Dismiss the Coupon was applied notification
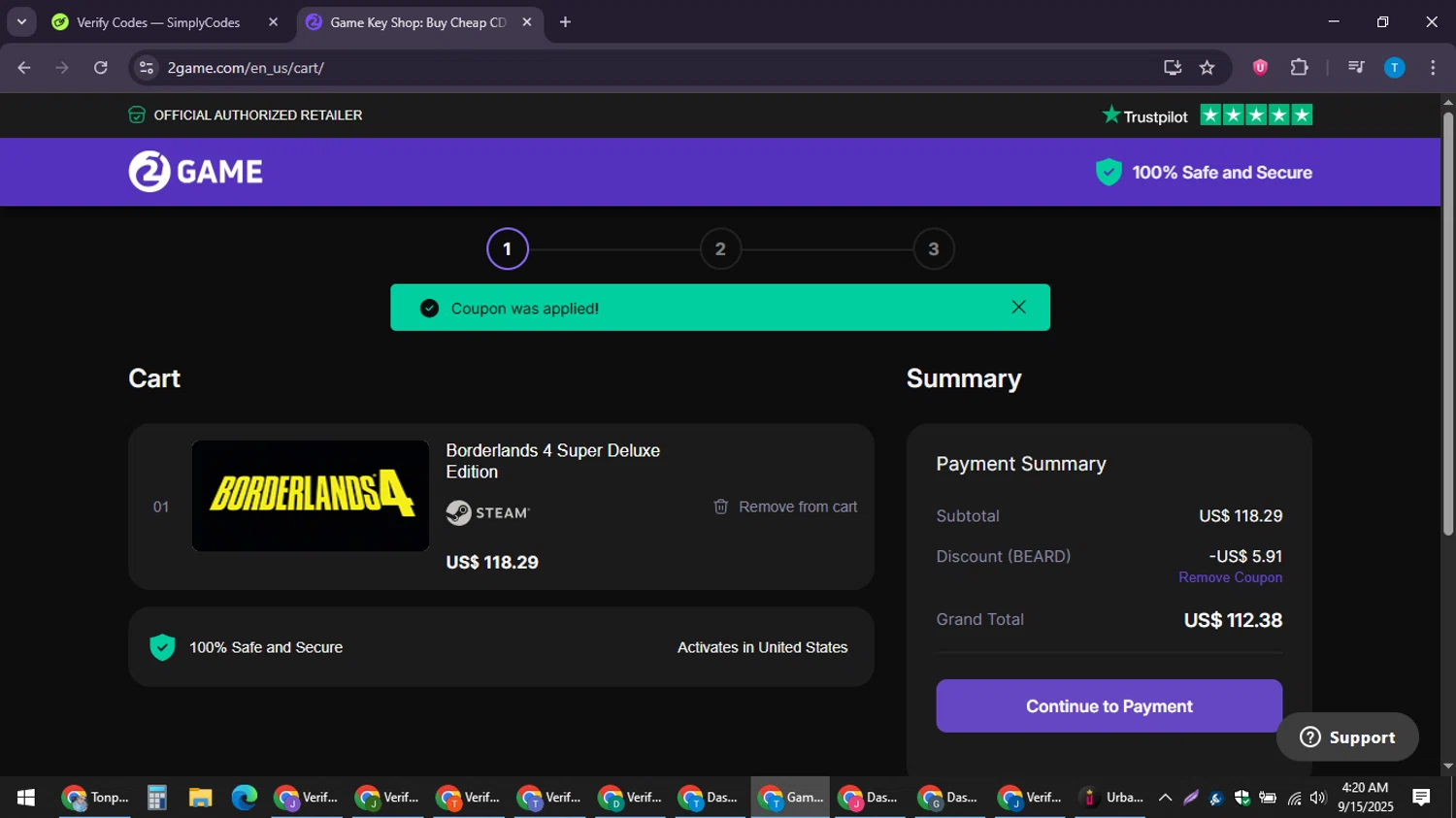1456x818 pixels. click(1018, 307)
